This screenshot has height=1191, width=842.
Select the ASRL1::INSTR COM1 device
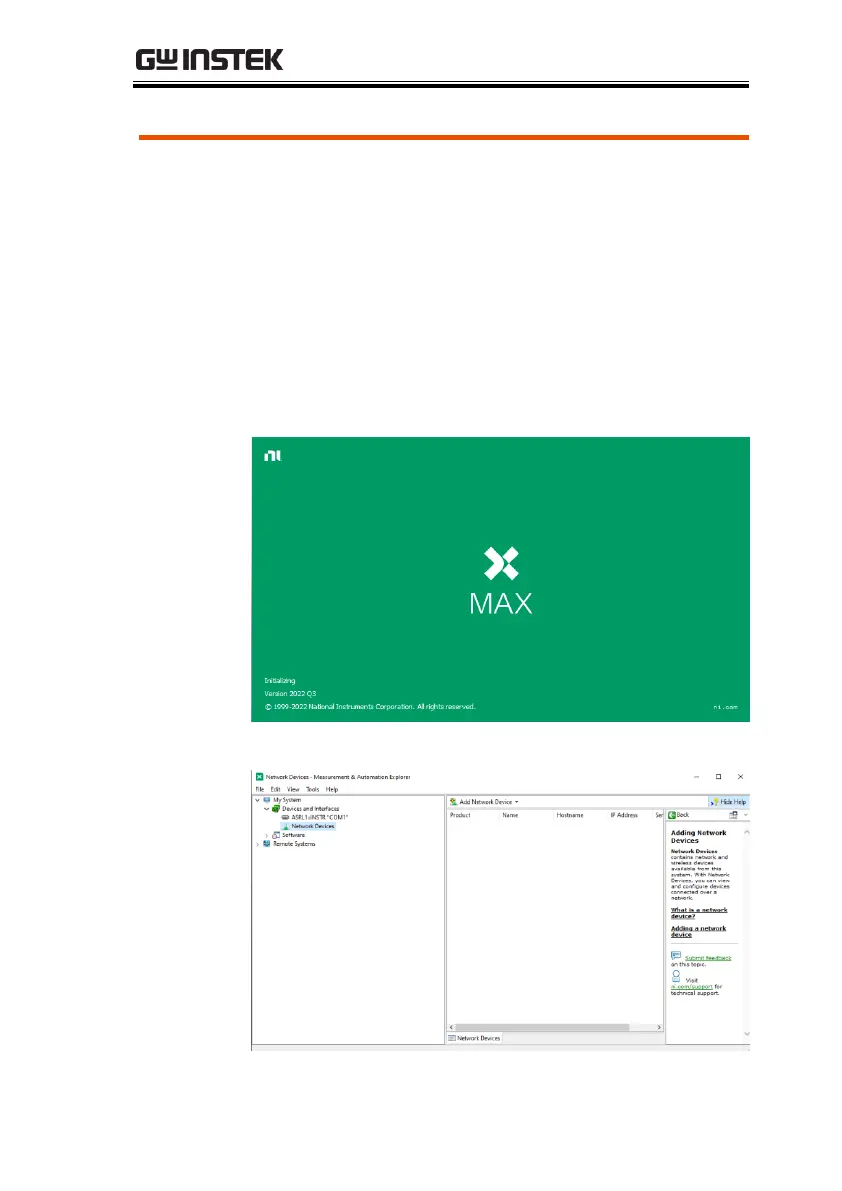pos(314,817)
